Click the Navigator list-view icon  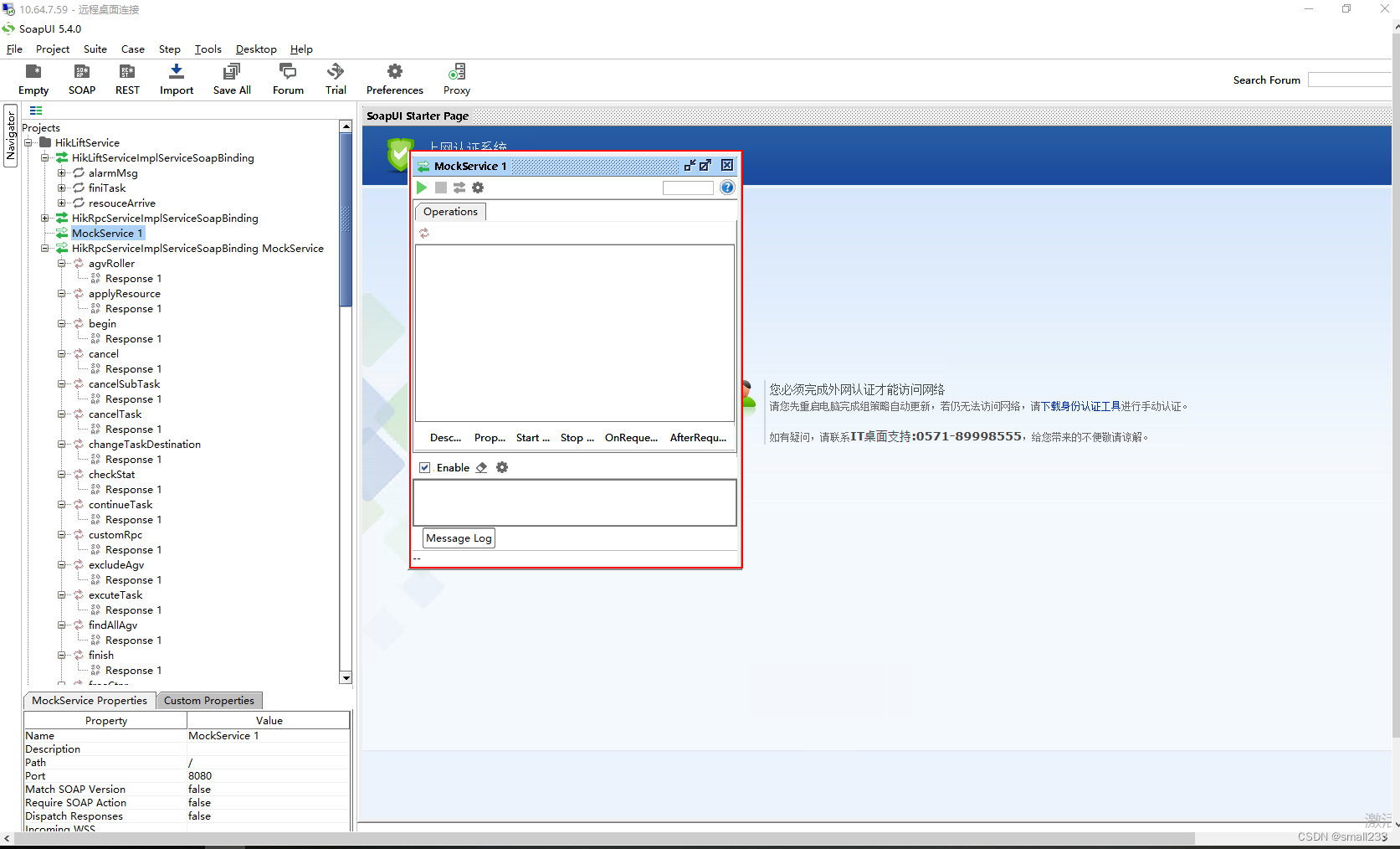36,111
